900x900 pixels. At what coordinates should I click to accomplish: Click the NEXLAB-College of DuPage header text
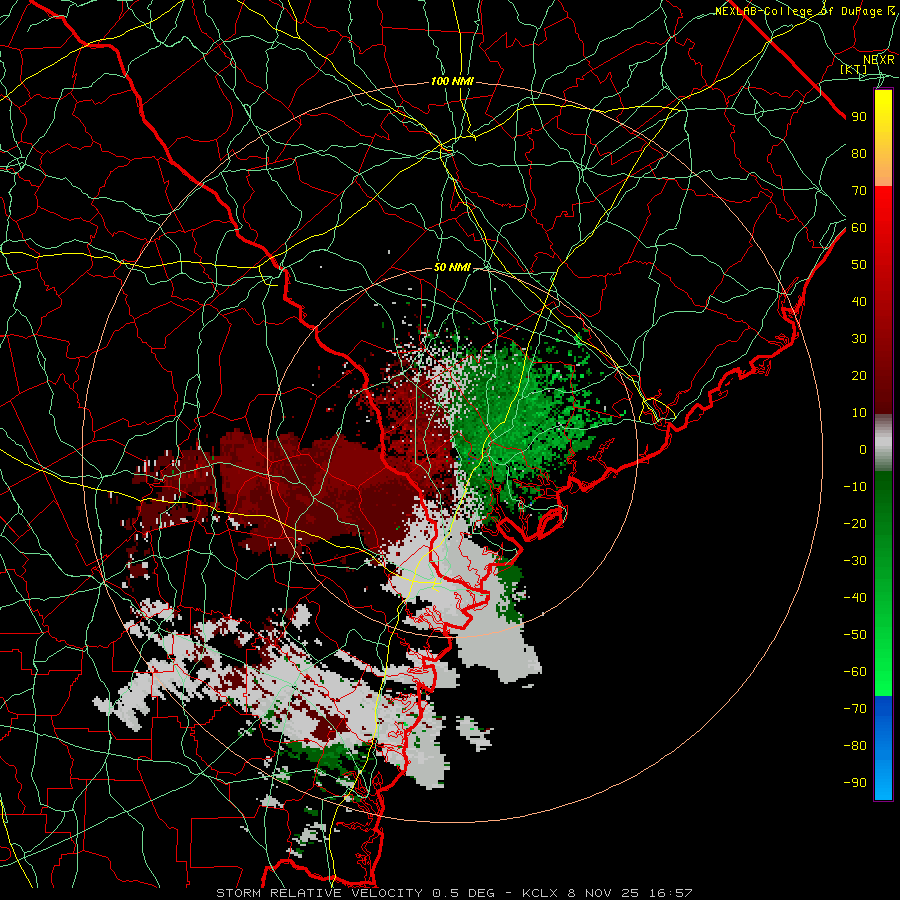pos(805,11)
